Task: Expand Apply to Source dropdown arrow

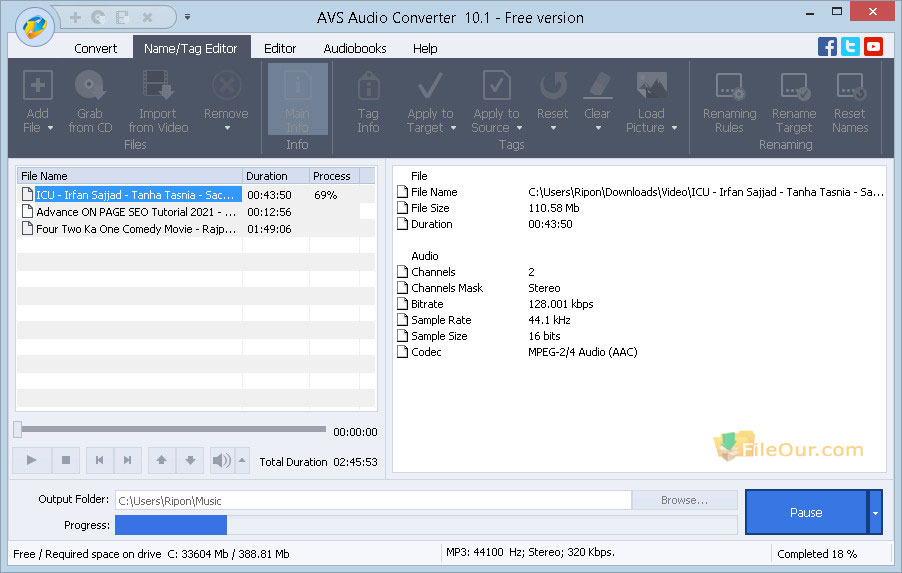Action: (x=519, y=128)
